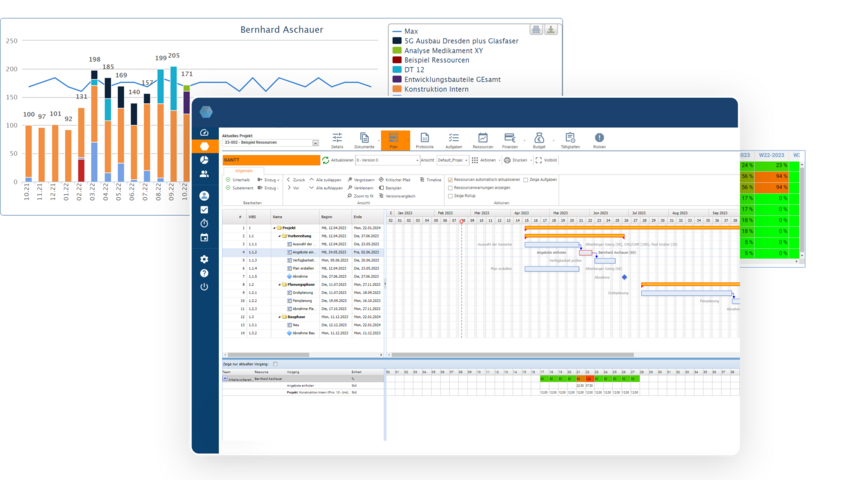Click the settings gear in sidebar

(x=204, y=259)
